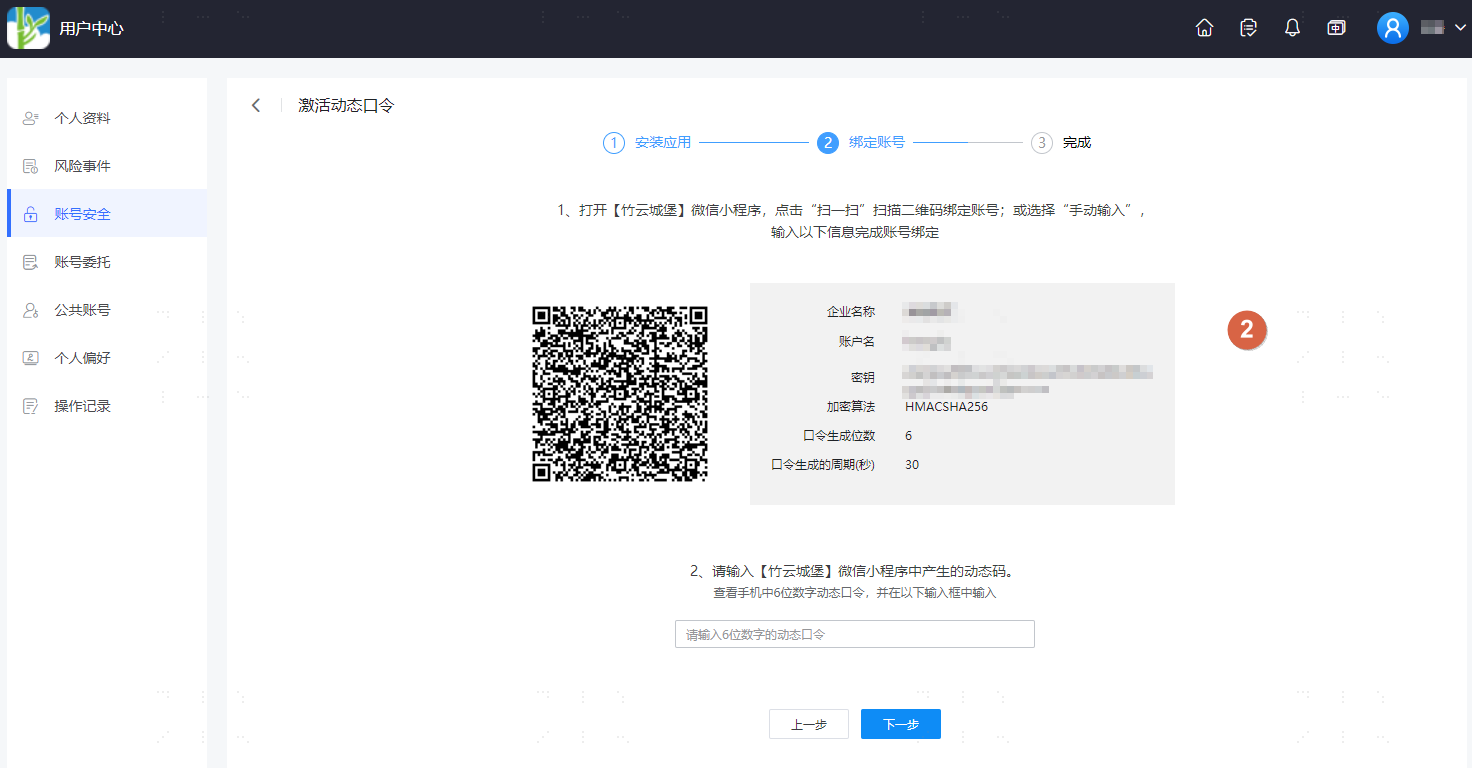Open 风险事件 in the sidebar

click(107, 166)
